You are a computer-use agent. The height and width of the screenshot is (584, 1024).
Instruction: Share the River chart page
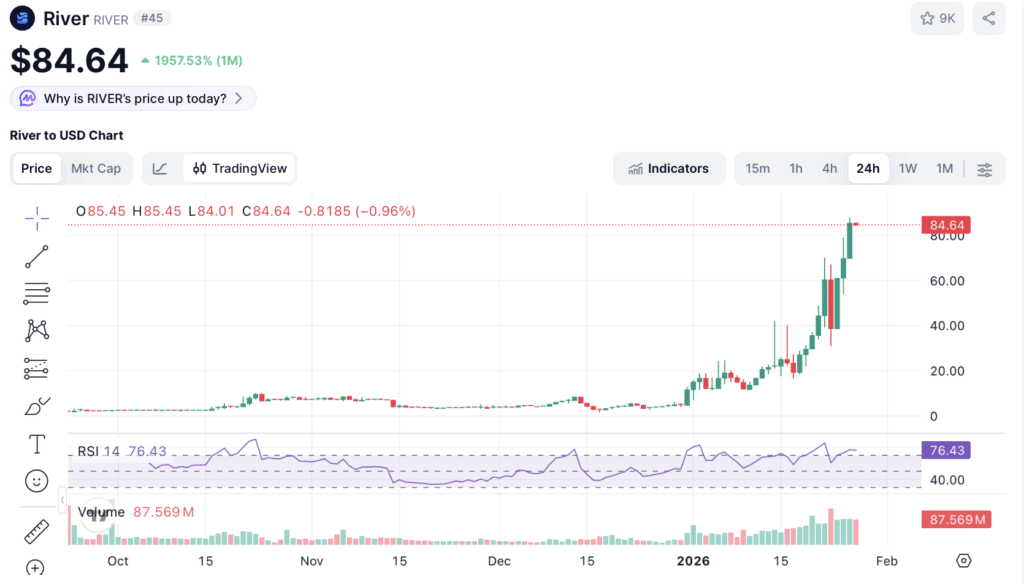[x=989, y=18]
